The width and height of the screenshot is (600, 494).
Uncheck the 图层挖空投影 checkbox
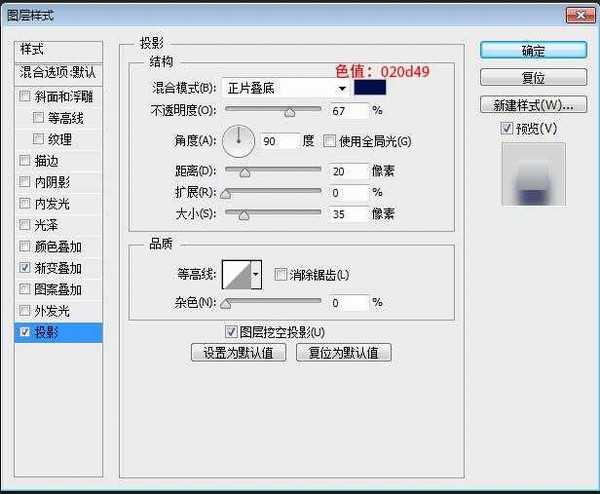click(231, 331)
